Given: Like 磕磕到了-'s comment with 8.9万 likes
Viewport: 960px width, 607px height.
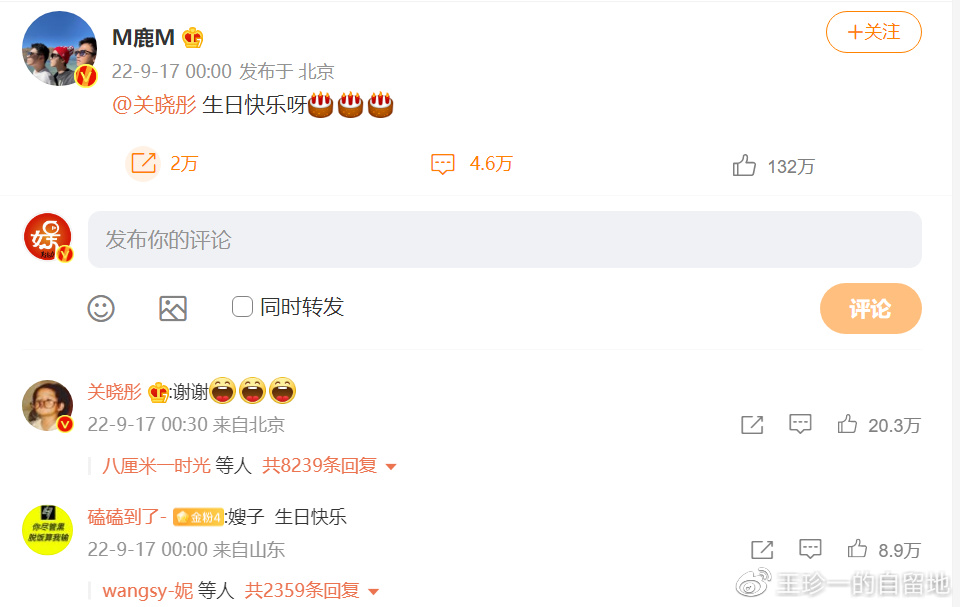Looking at the screenshot, I should 857,549.
